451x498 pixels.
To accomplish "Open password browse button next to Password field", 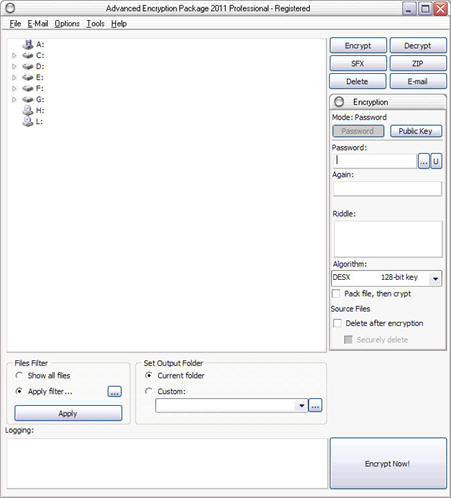I will point(424,162).
